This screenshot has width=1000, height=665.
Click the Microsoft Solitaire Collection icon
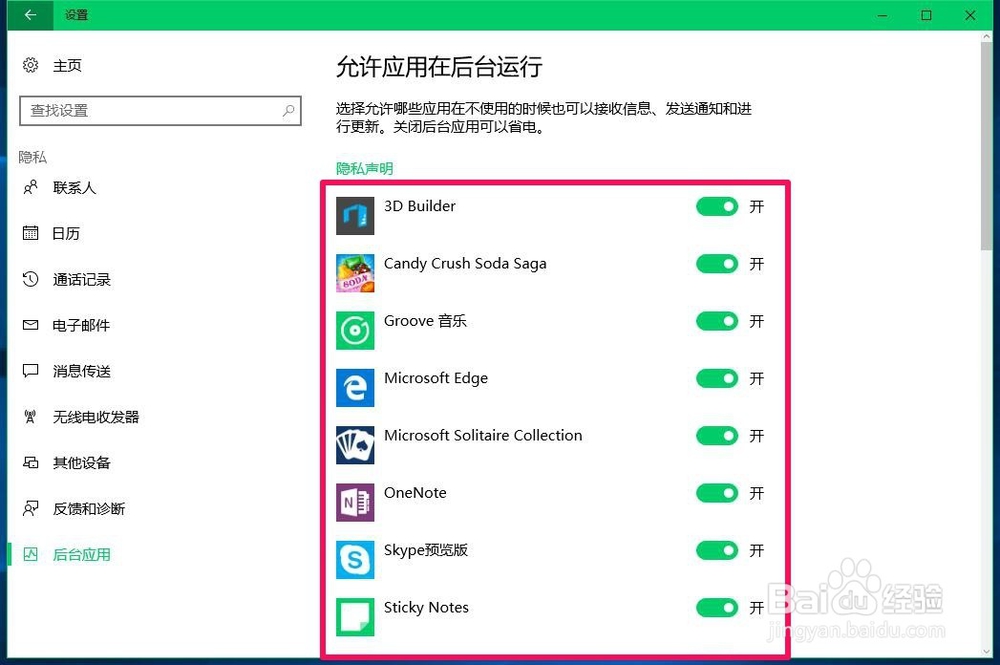tap(355, 445)
